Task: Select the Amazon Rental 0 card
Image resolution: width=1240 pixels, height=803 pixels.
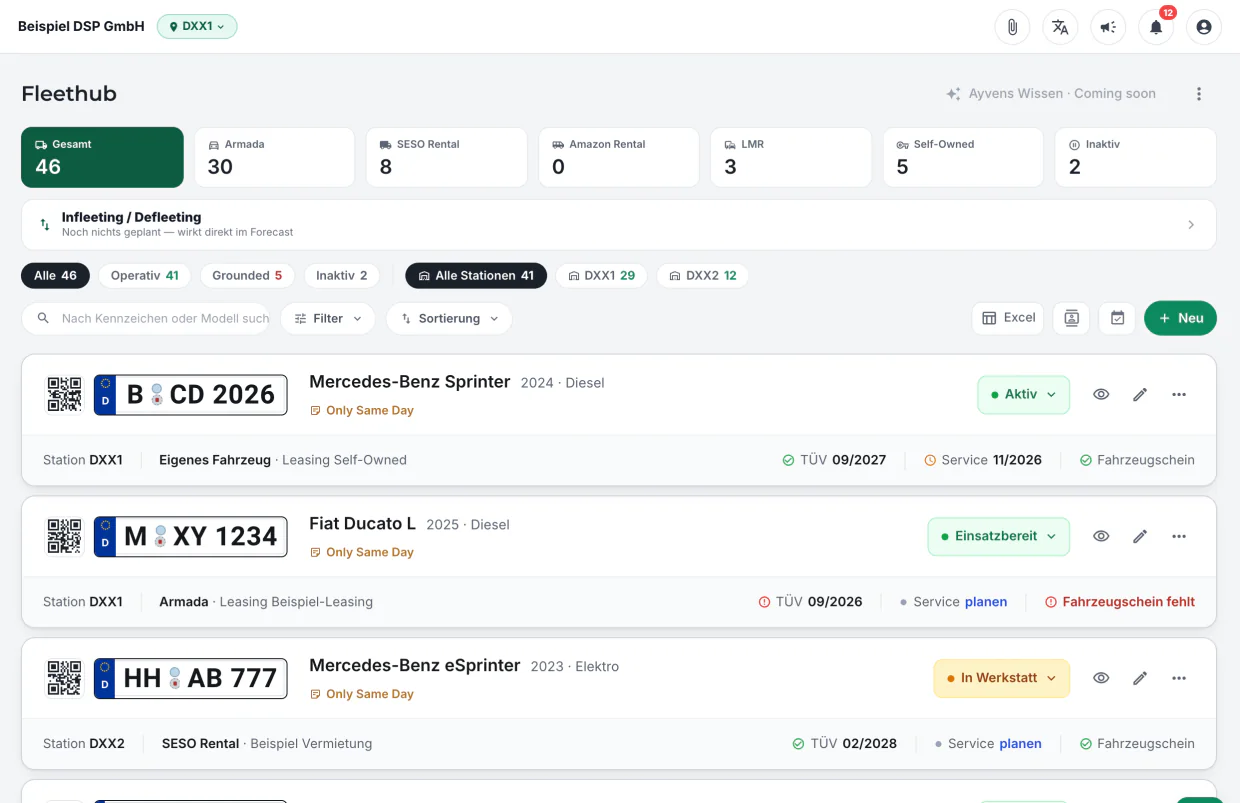Action: [x=618, y=157]
